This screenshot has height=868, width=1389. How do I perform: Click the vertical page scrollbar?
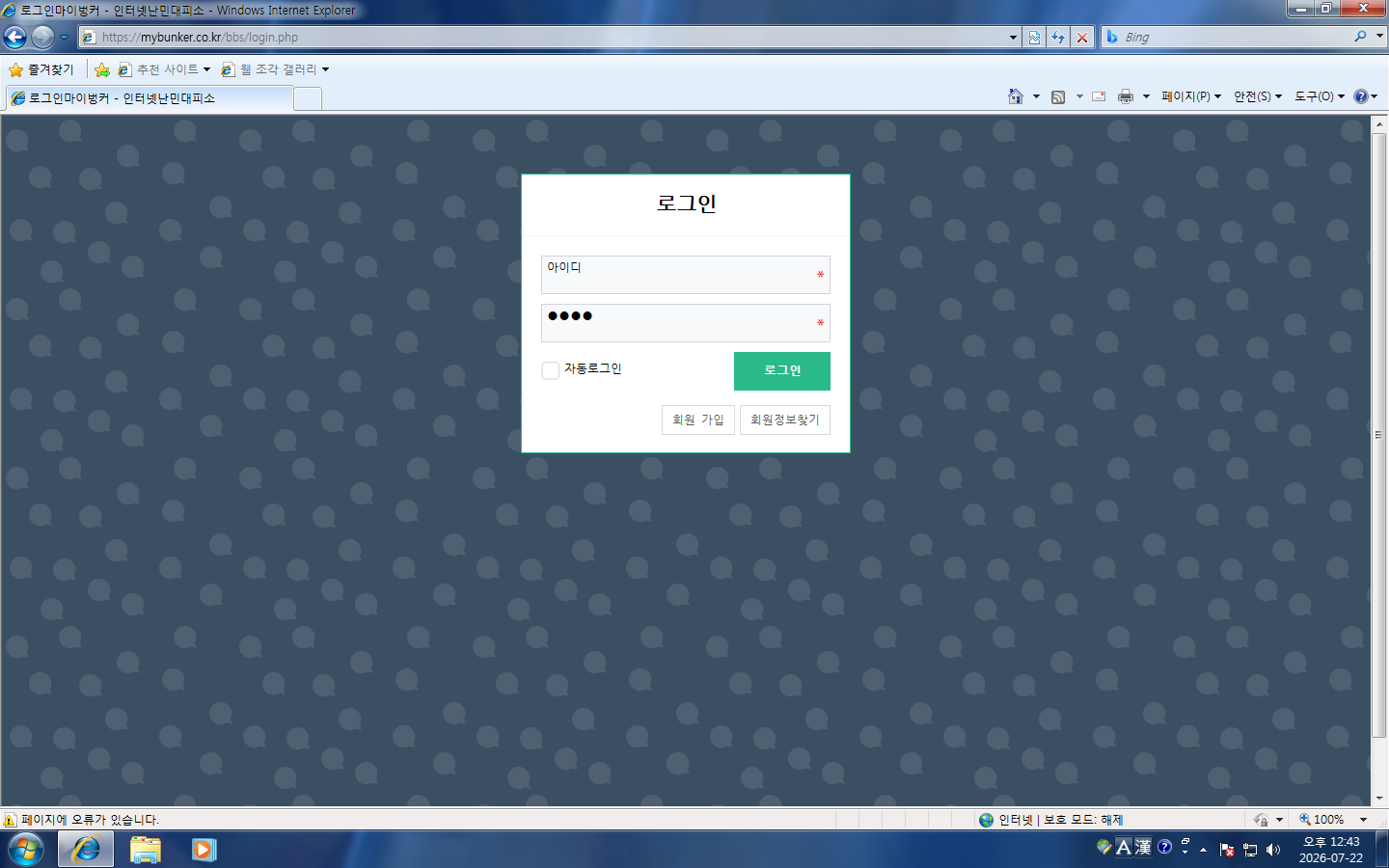tap(1379, 435)
